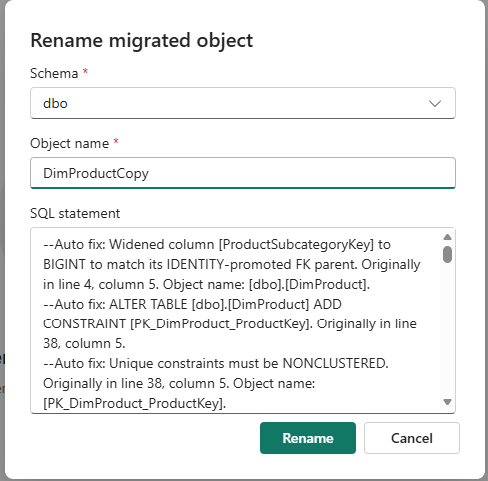Click the 'Schema' field label

(54, 73)
